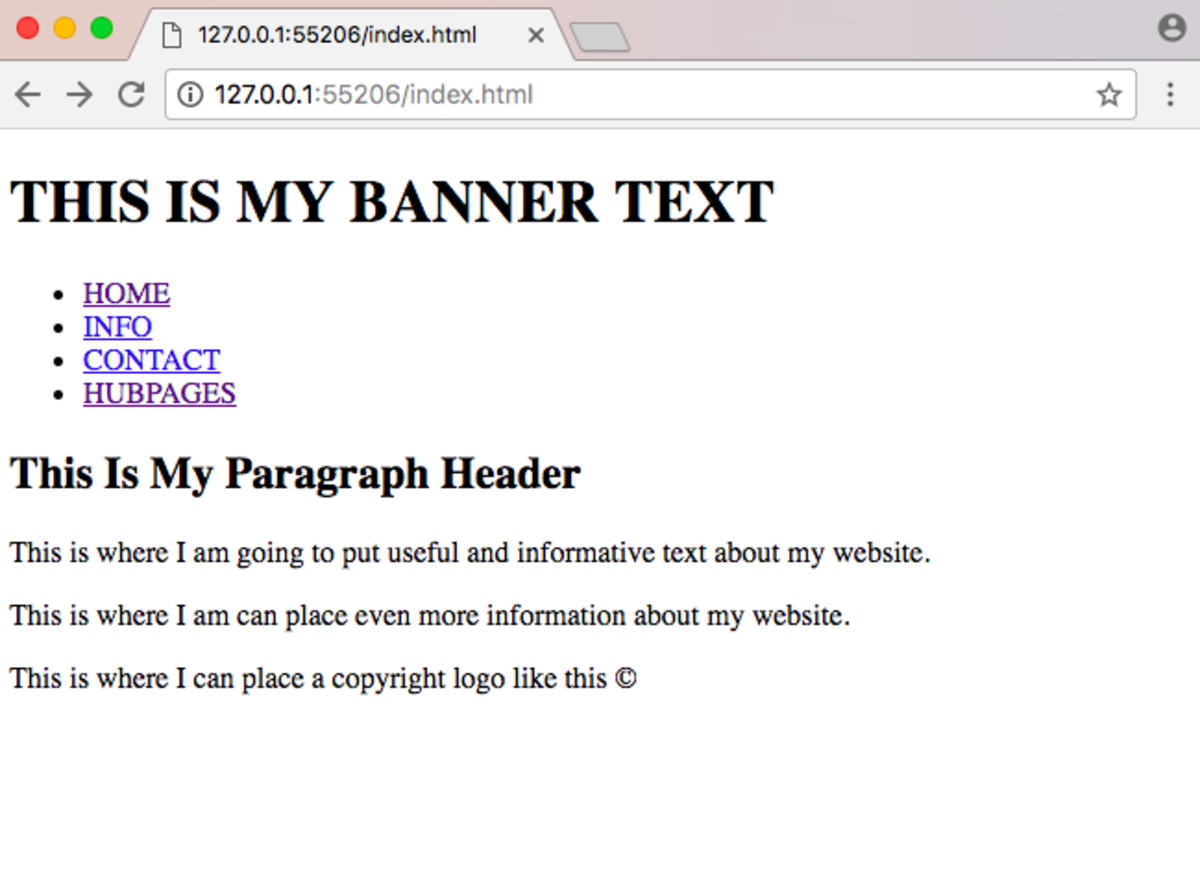
Task: Open a new tab with the blank tab button
Action: pyautogui.click(x=599, y=37)
